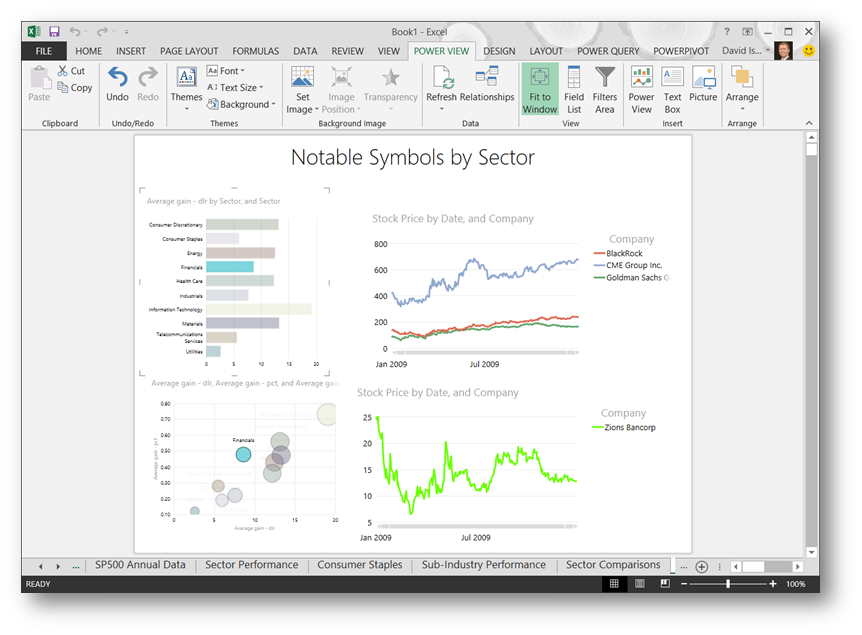Viewport: 862px width, 635px height.
Task: Open the Relationships icon
Action: pyautogui.click(x=487, y=76)
